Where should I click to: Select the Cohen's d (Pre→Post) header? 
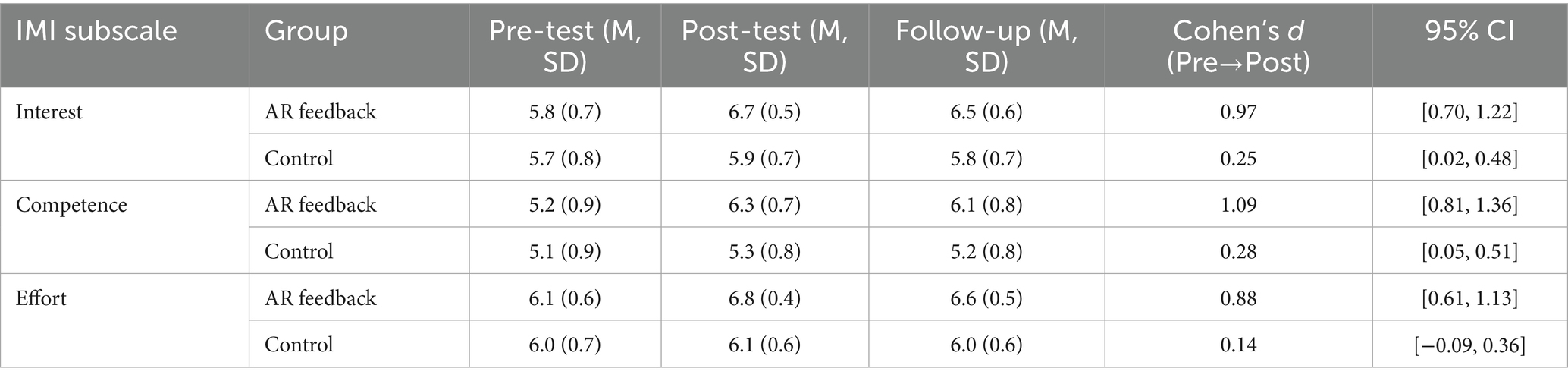[1238, 46]
